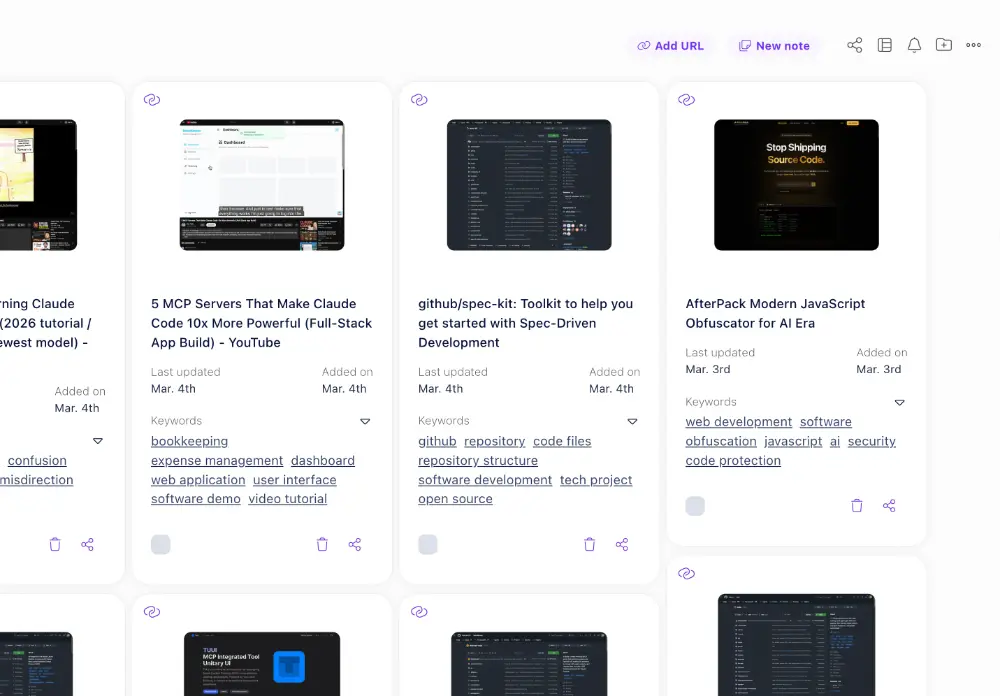
Task: Create a New note
Action: 774,46
